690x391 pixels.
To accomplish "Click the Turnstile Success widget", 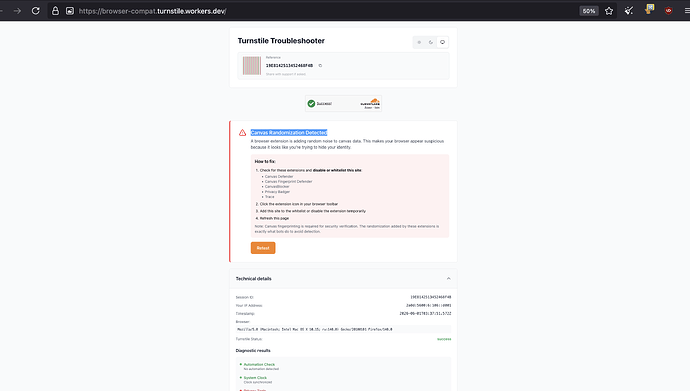I will [x=343, y=103].
